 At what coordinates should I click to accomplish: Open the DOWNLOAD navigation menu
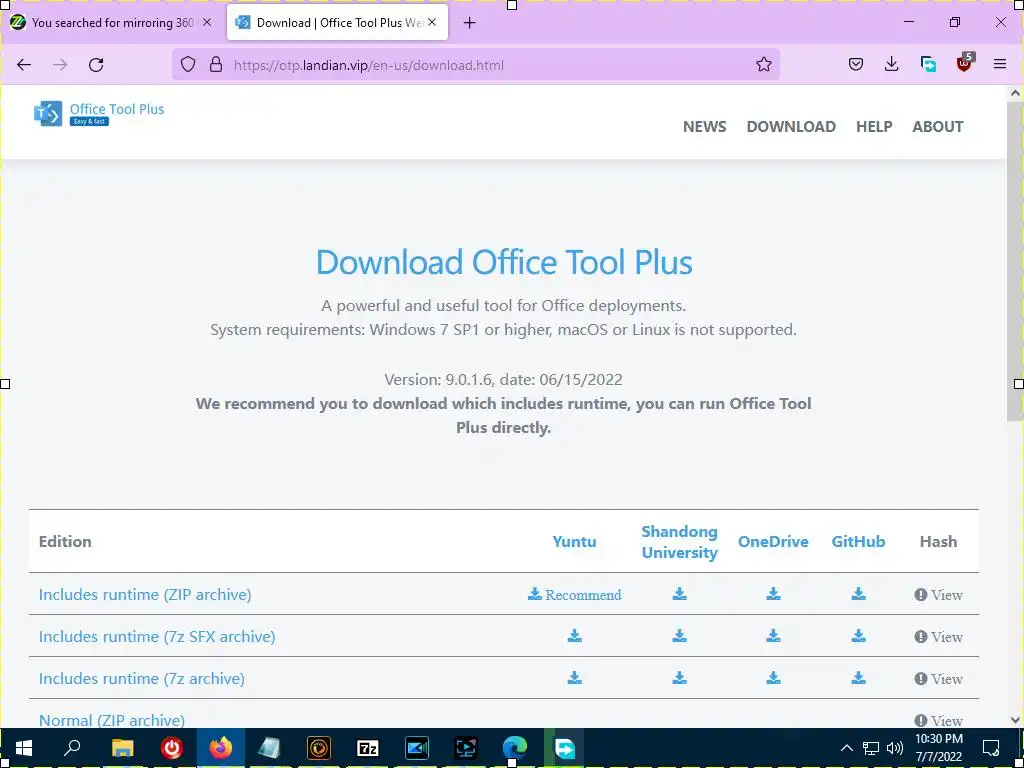tap(791, 126)
